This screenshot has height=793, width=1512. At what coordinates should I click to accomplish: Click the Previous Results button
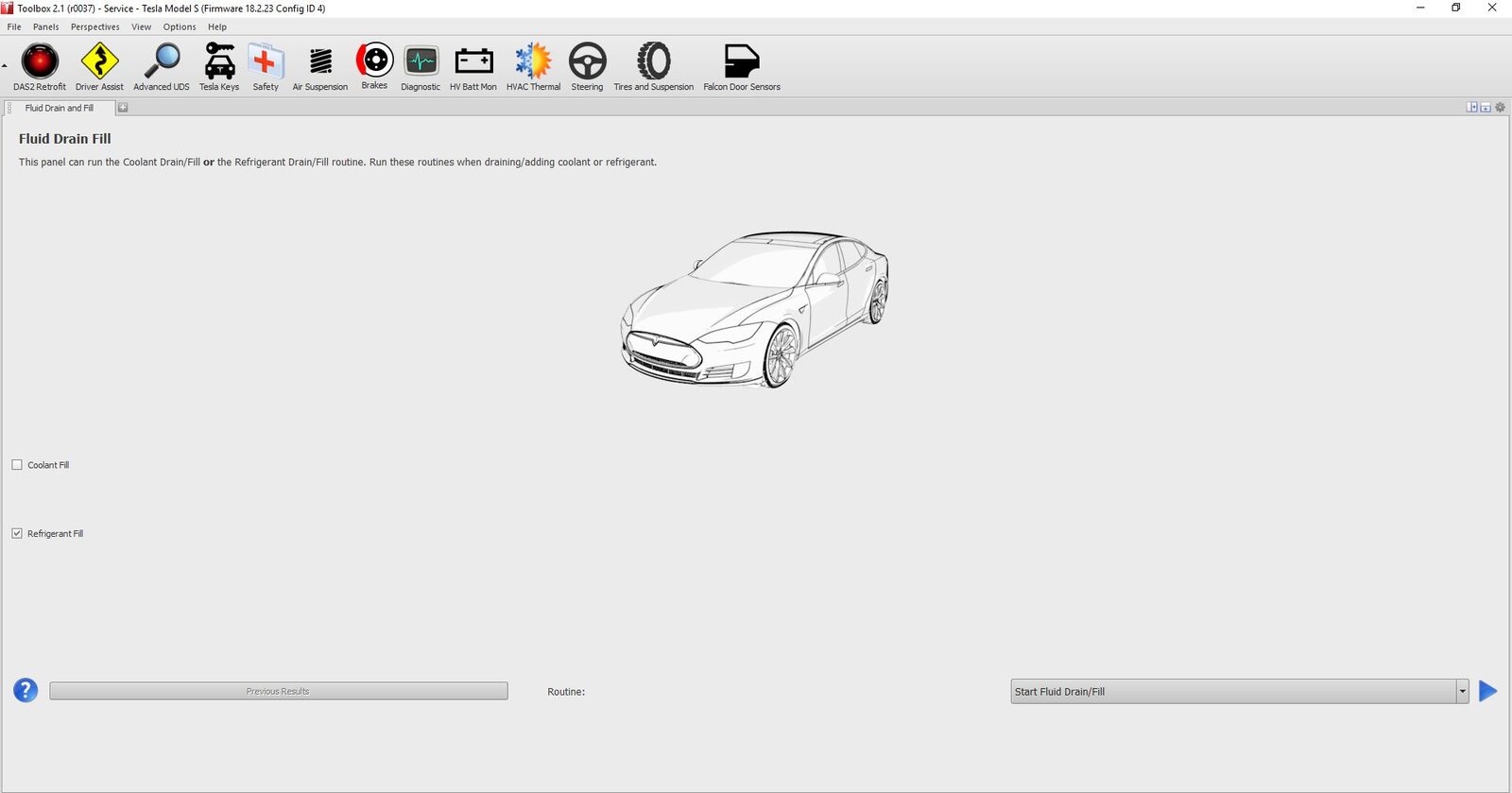tap(278, 692)
